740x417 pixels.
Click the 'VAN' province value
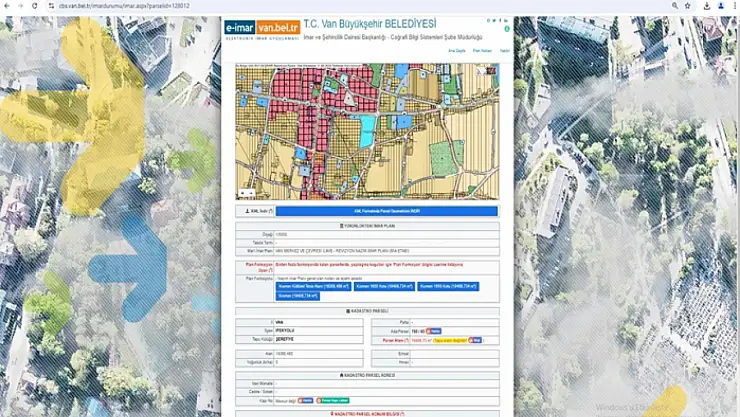point(279,322)
